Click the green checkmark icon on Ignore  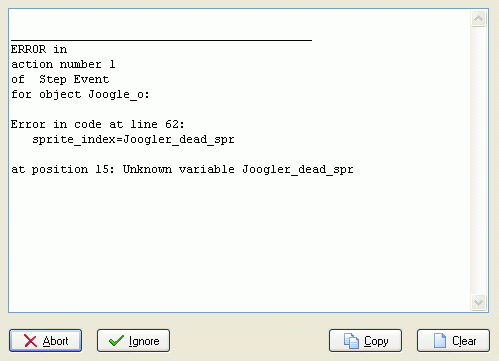116,341
